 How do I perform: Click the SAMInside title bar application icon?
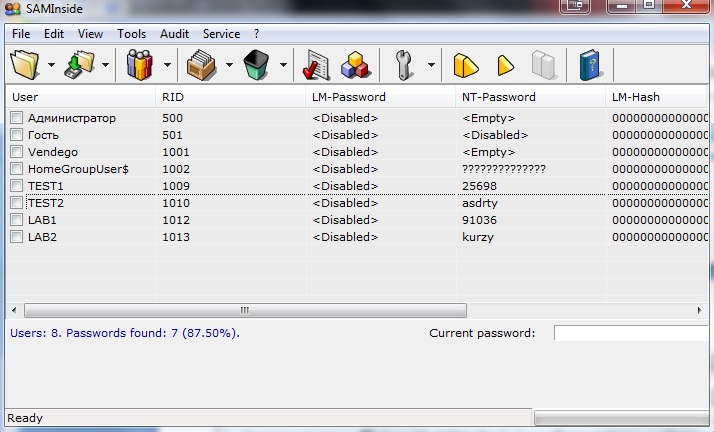pyautogui.click(x=13, y=9)
